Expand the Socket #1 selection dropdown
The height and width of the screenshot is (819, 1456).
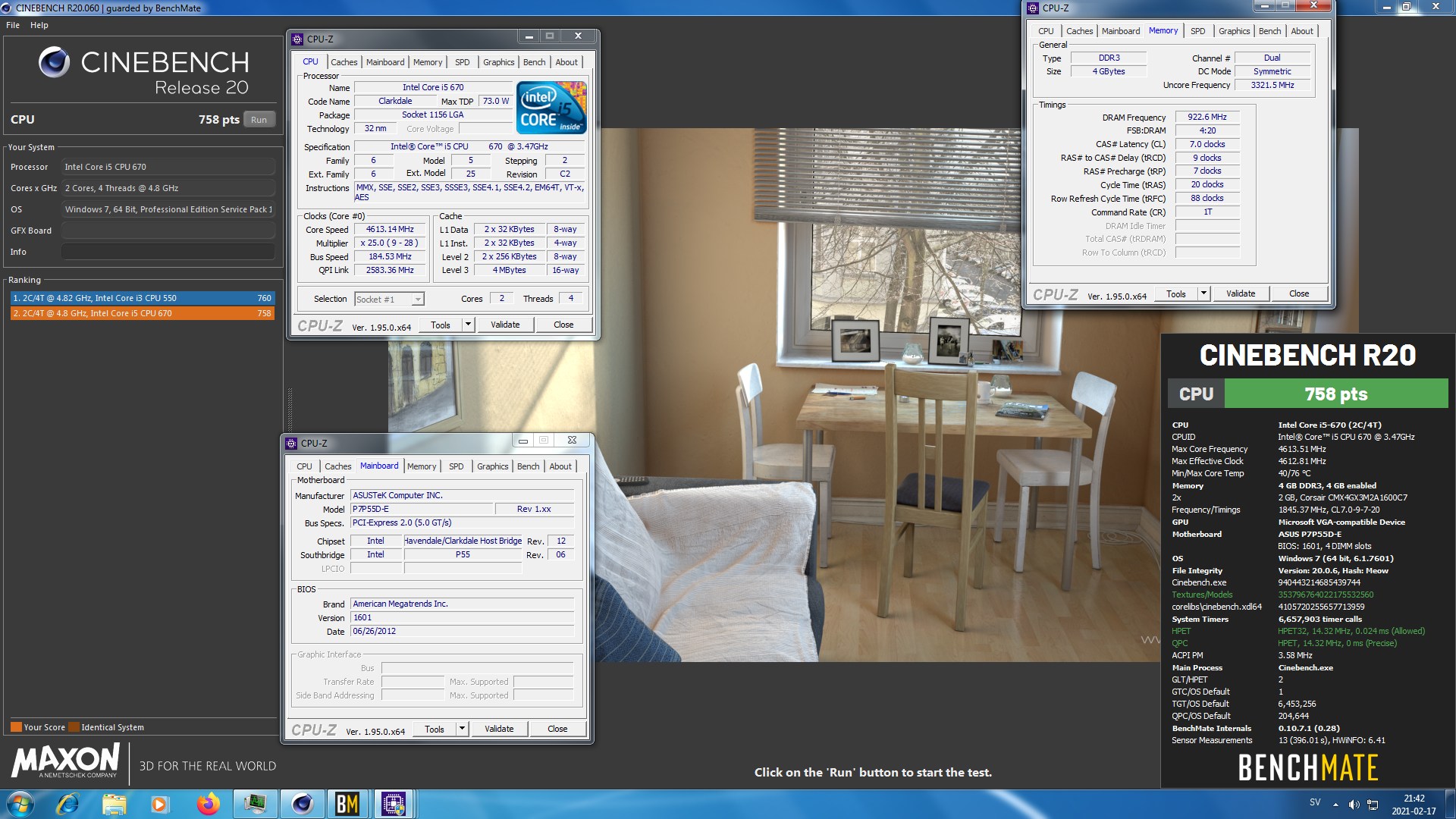418,300
